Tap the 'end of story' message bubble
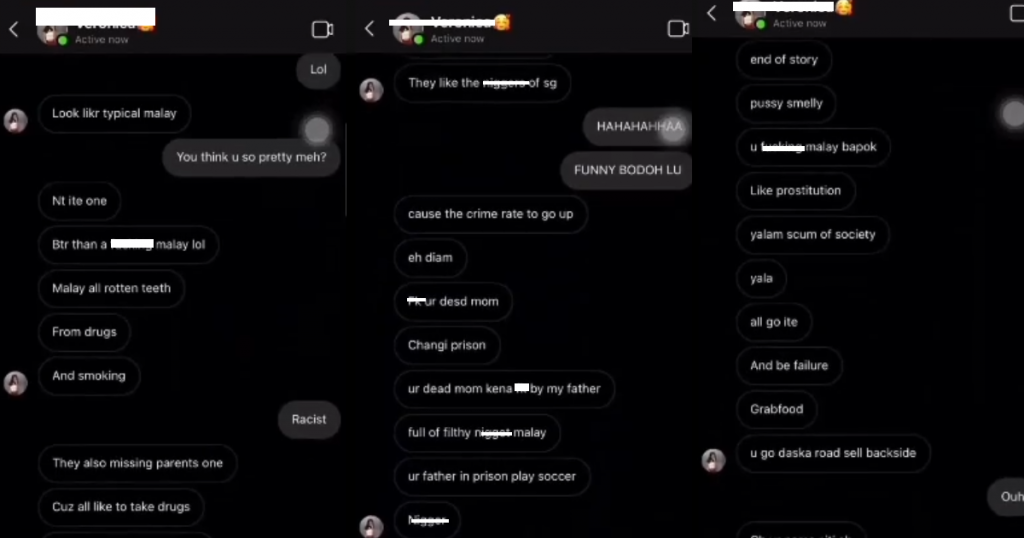The image size is (1024, 538). (x=784, y=60)
